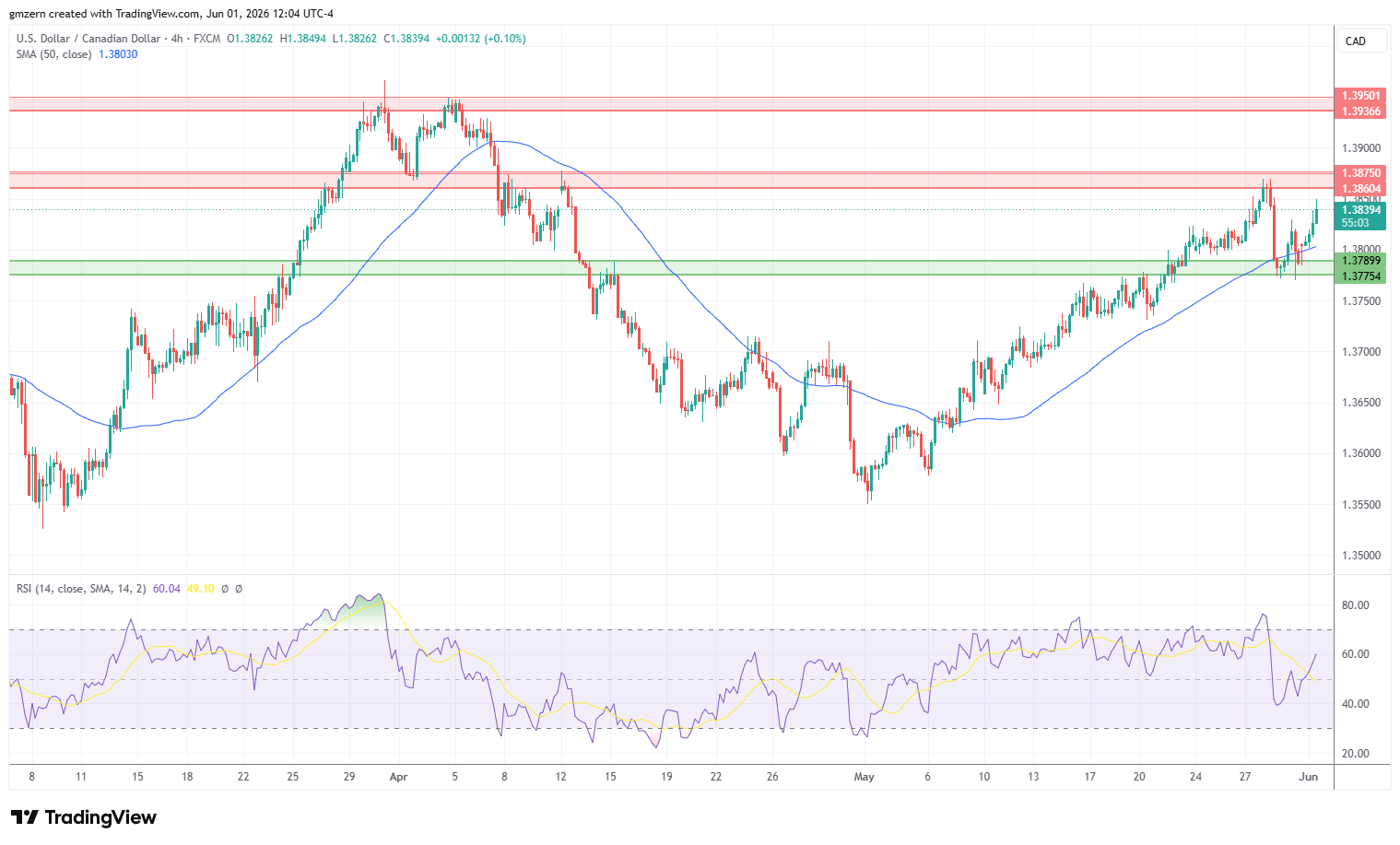Screen dimensions: 1400x845
Task: Click the 55:03 bar countdown timer
Action: (x=1355, y=223)
